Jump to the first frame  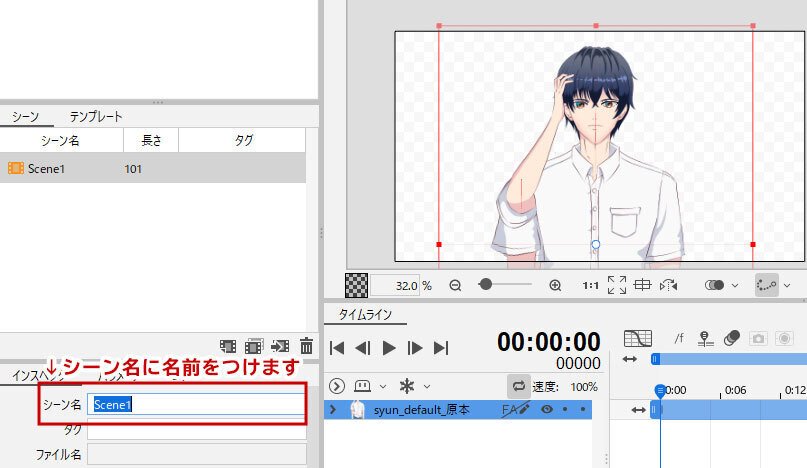pyautogui.click(x=337, y=348)
